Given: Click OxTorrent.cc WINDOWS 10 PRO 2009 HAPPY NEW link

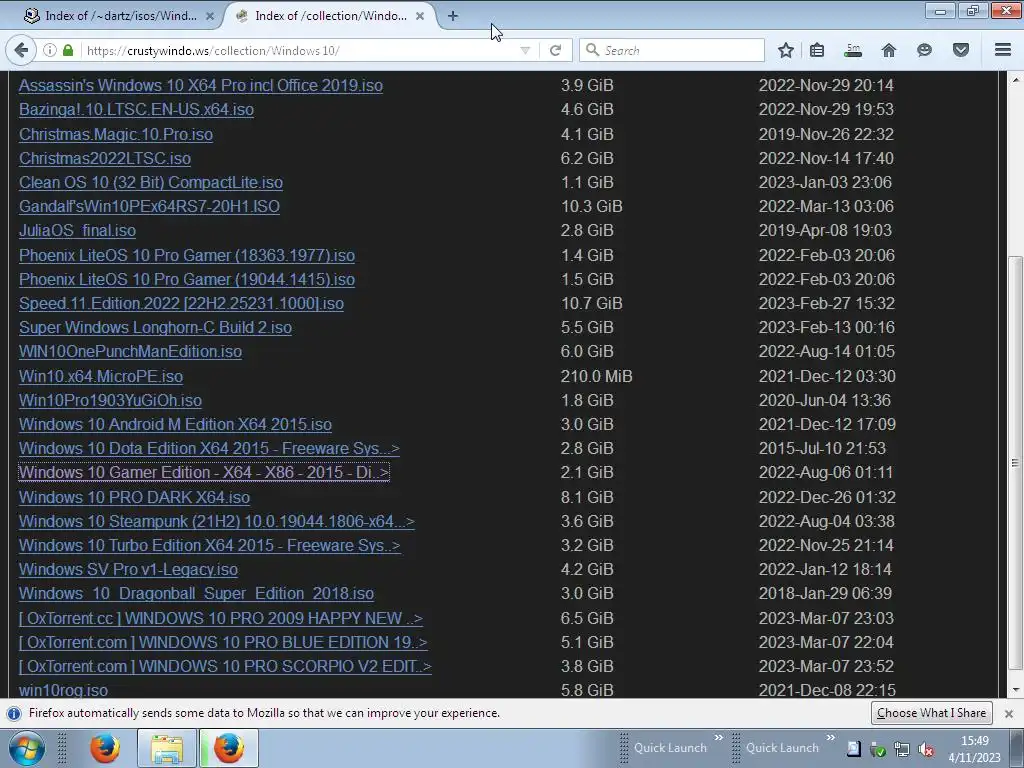Looking at the screenshot, I should click(221, 619).
